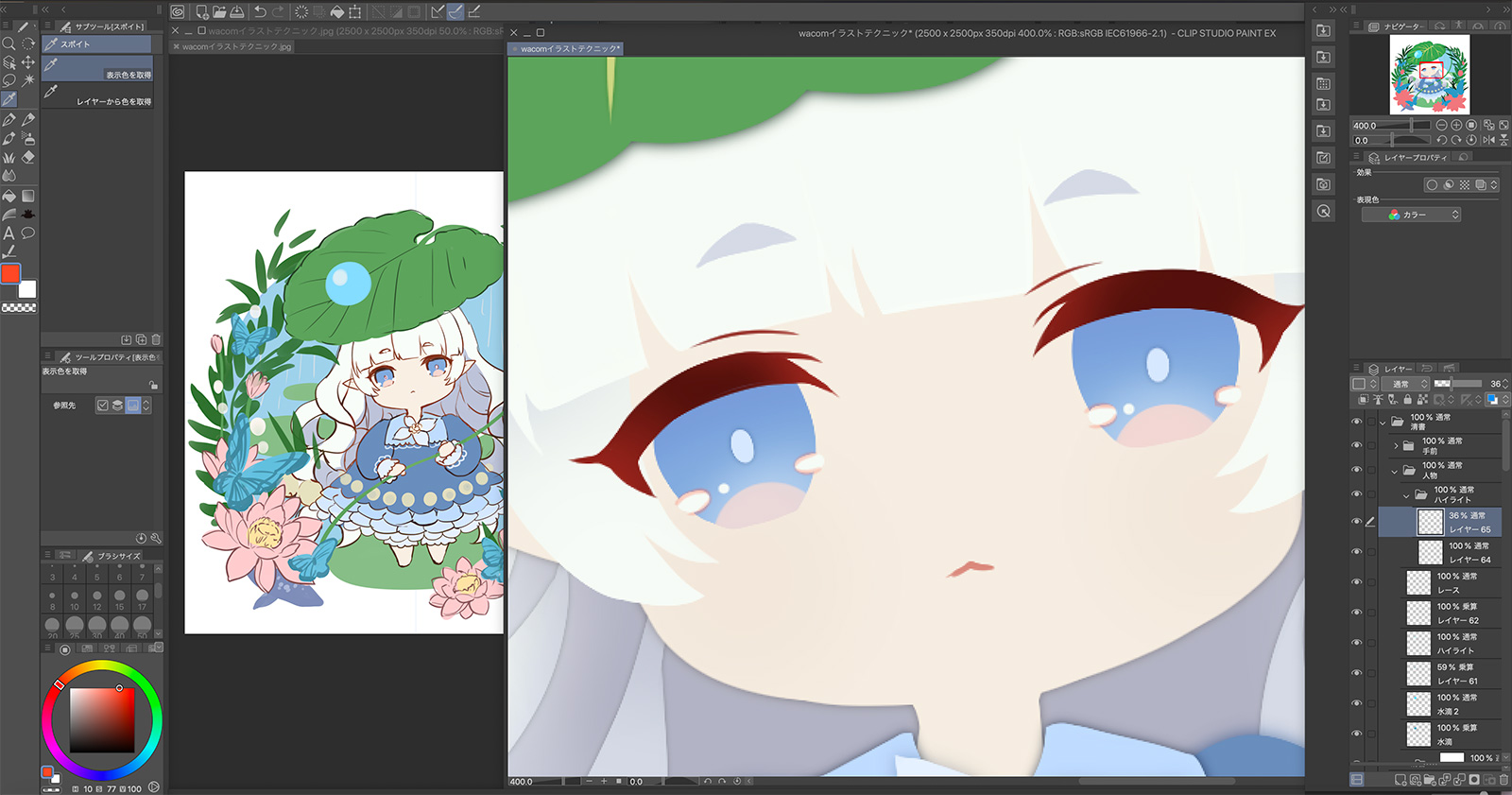Collapse the 人物 layer folder

(1394, 470)
